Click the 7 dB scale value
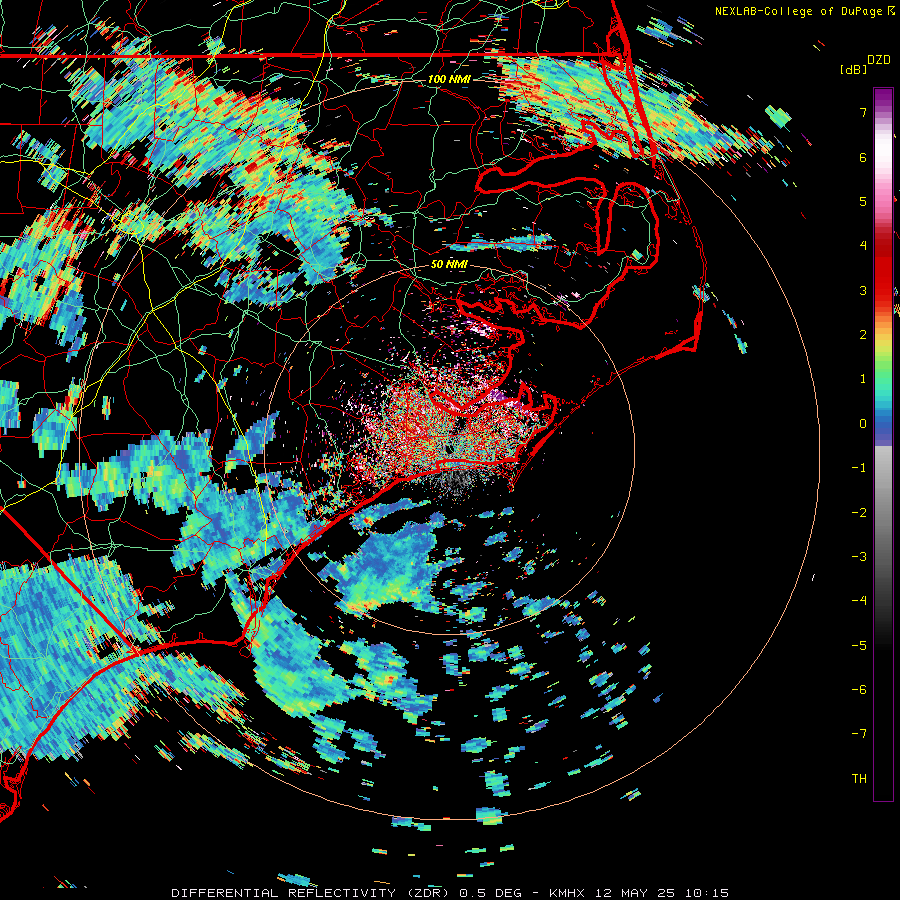 coord(863,112)
